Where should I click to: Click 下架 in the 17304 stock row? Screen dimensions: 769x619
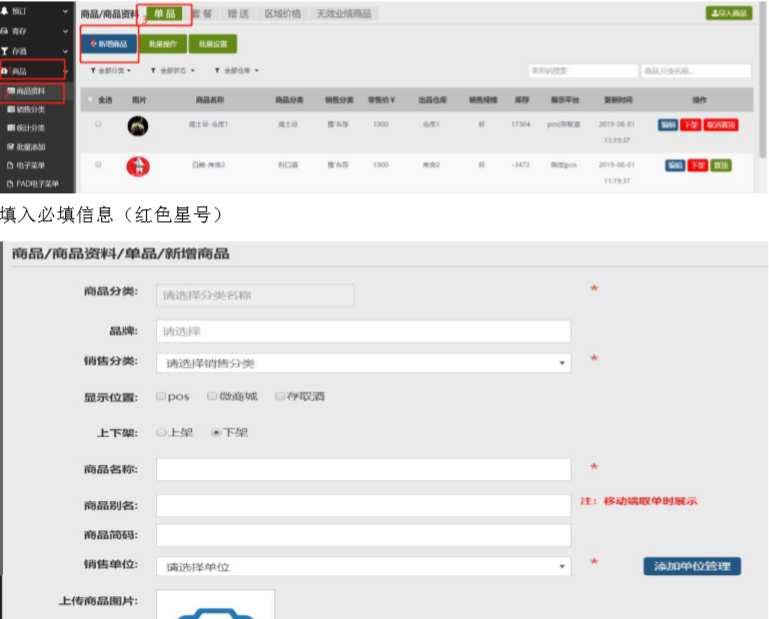691,125
